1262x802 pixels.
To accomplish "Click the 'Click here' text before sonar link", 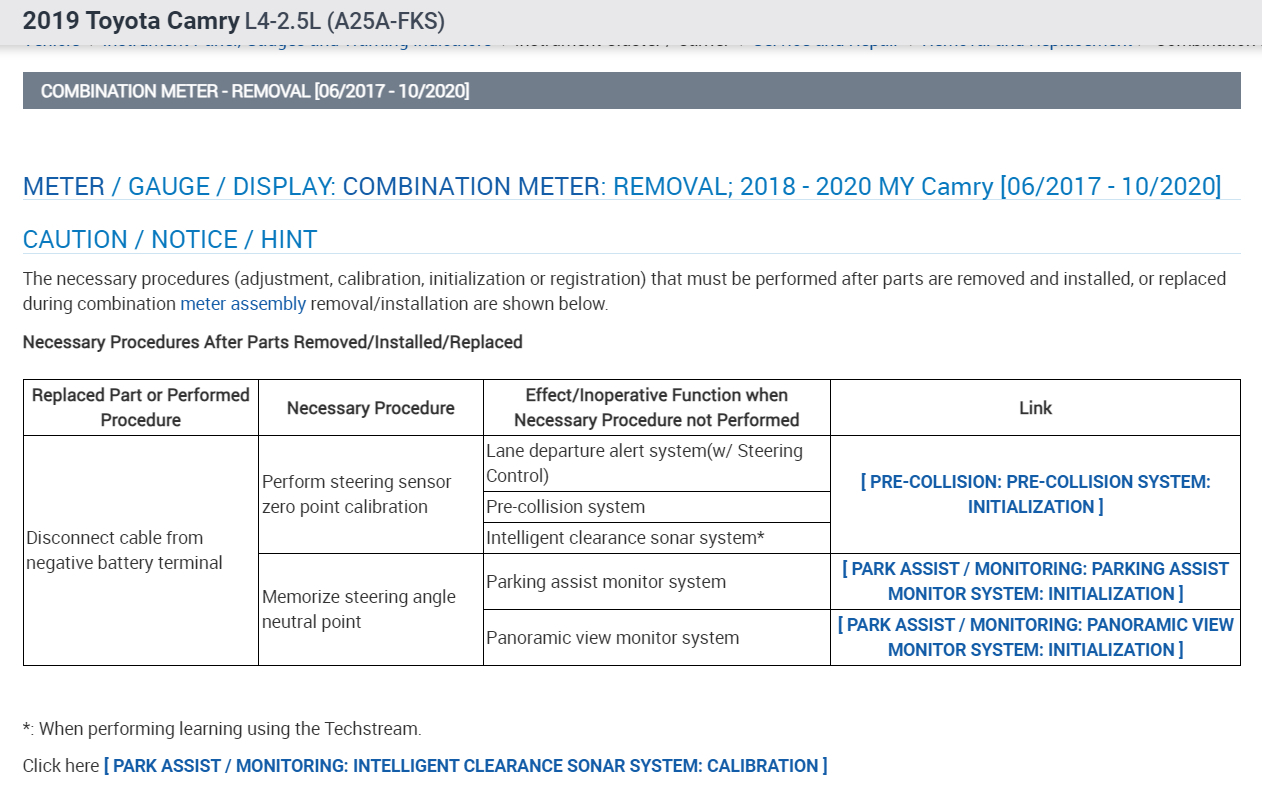I will [61, 766].
